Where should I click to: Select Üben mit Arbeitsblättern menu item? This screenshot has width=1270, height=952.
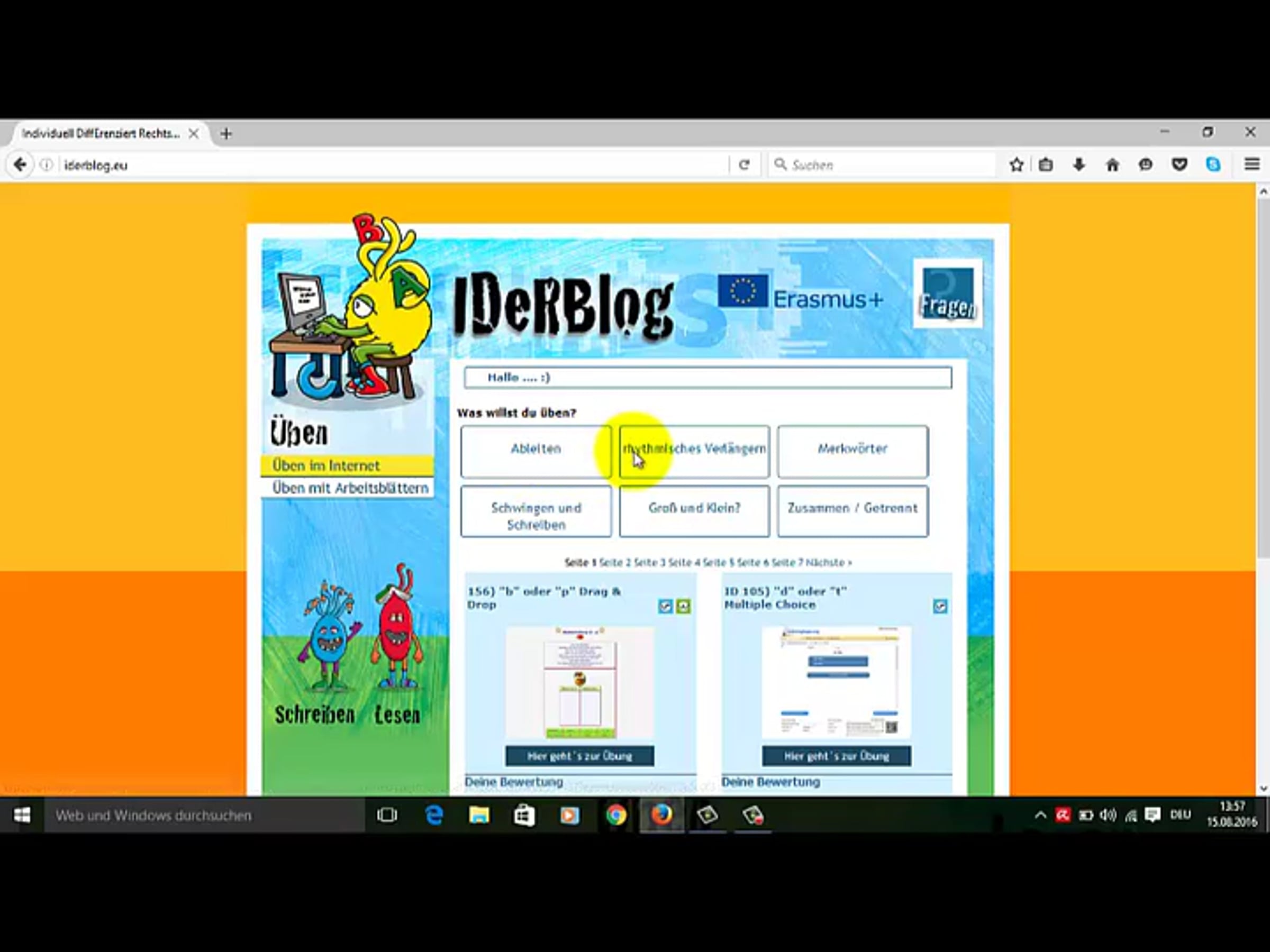coord(350,488)
